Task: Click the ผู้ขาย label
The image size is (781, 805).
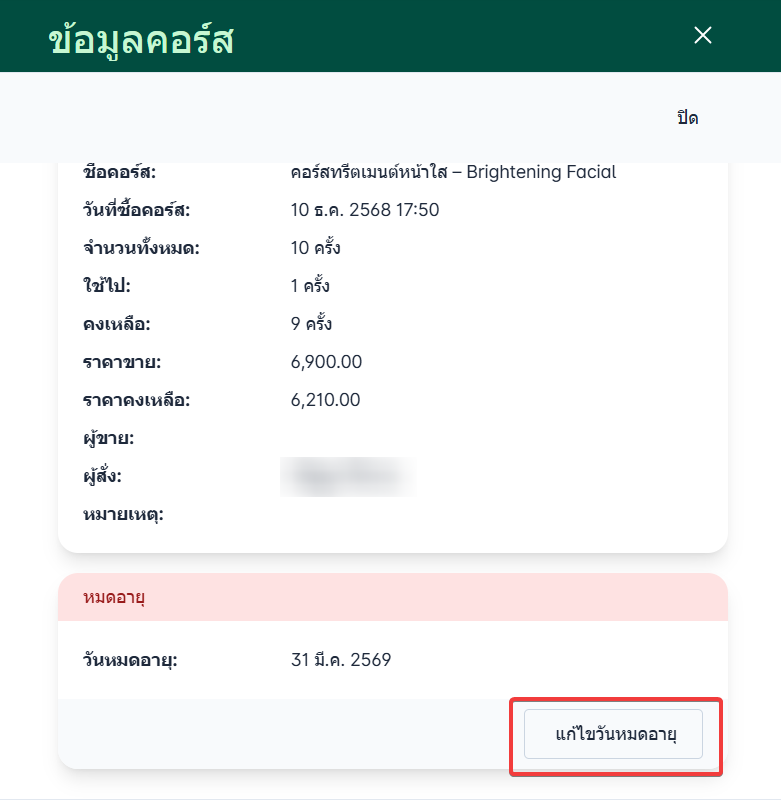Action: 109,438
